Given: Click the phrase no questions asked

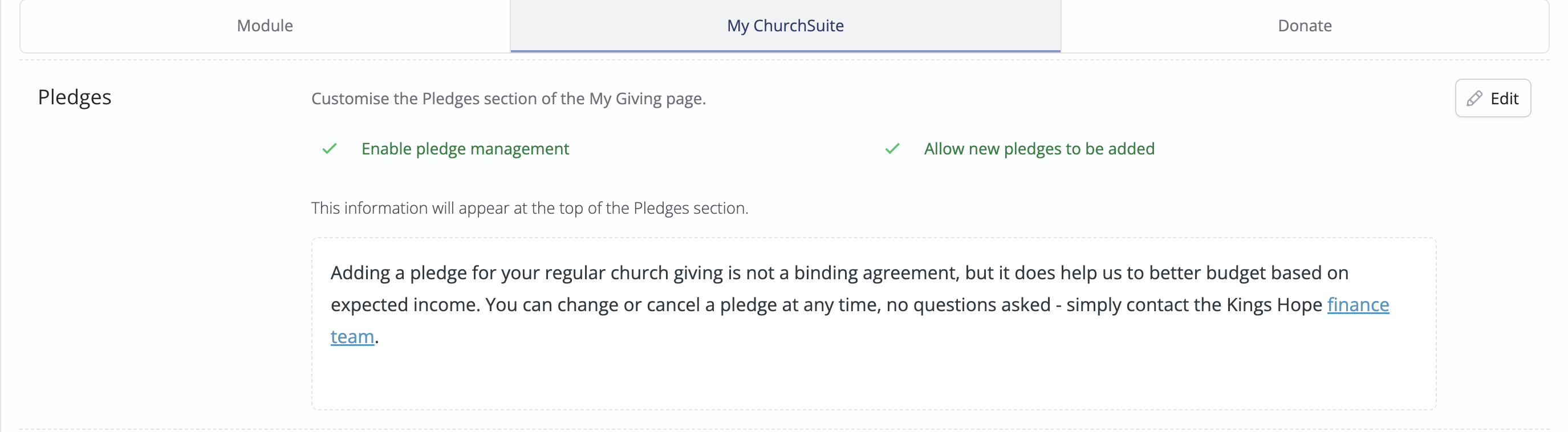Looking at the screenshot, I should 968,304.
